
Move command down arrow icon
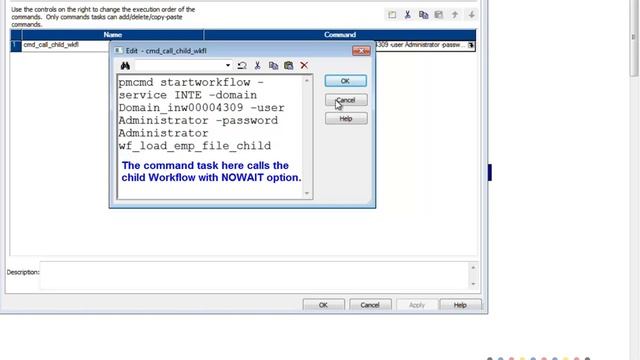tap(471, 15)
